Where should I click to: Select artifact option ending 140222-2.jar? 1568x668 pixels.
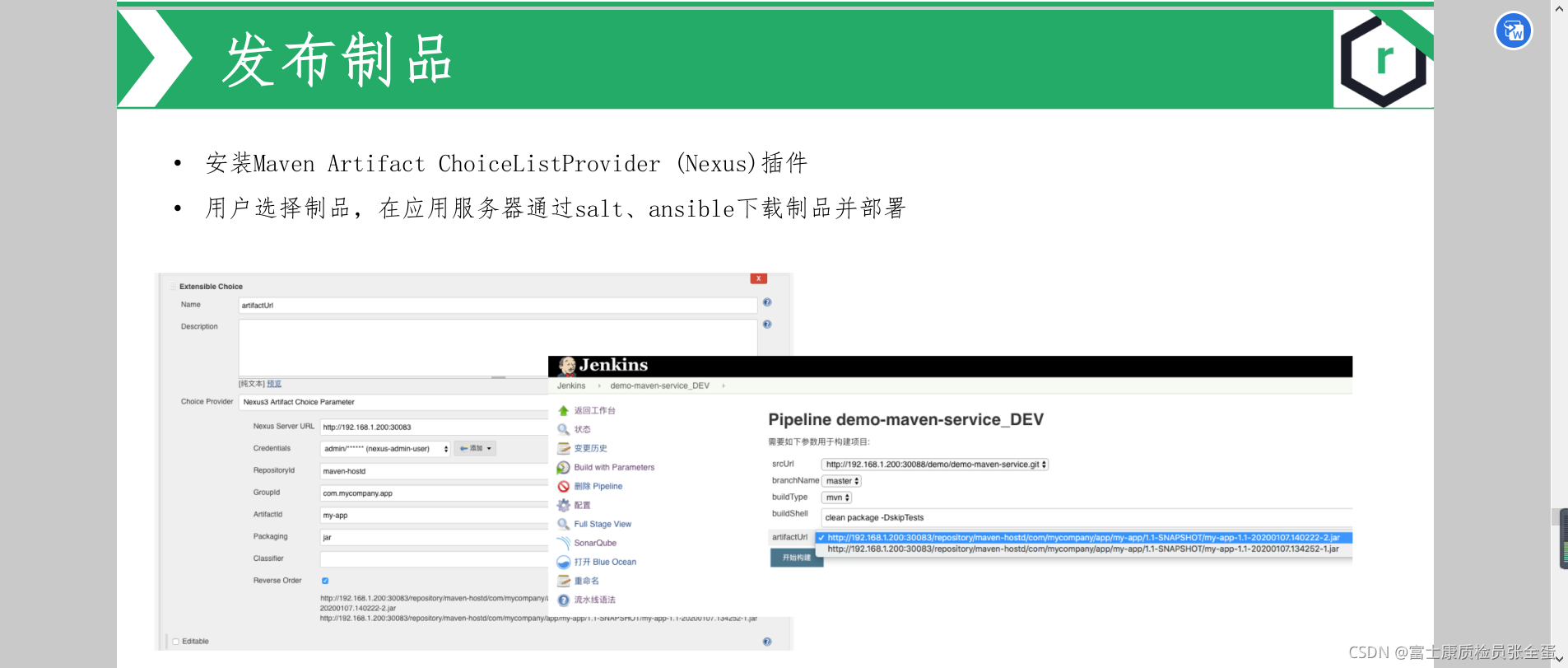[x=1083, y=538]
